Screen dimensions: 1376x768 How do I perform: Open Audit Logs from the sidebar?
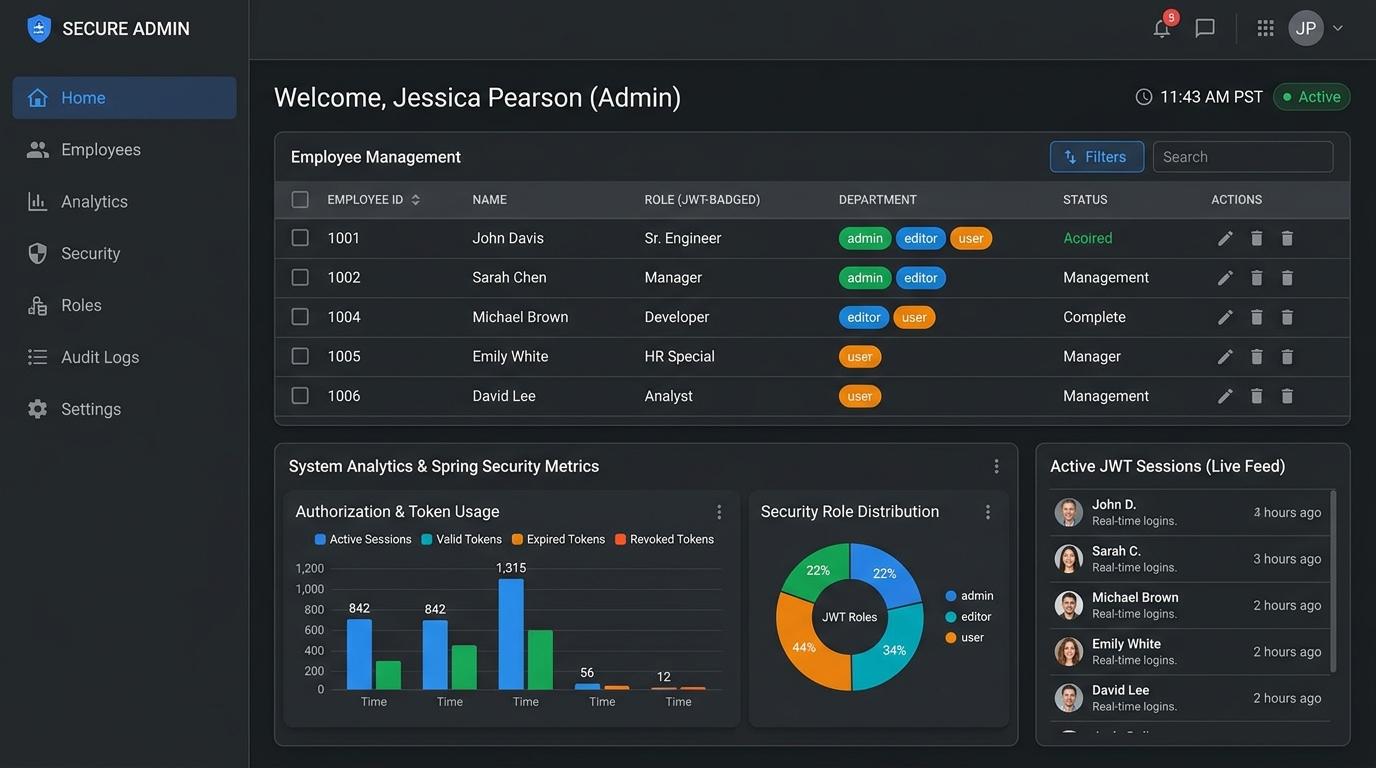(x=124, y=357)
